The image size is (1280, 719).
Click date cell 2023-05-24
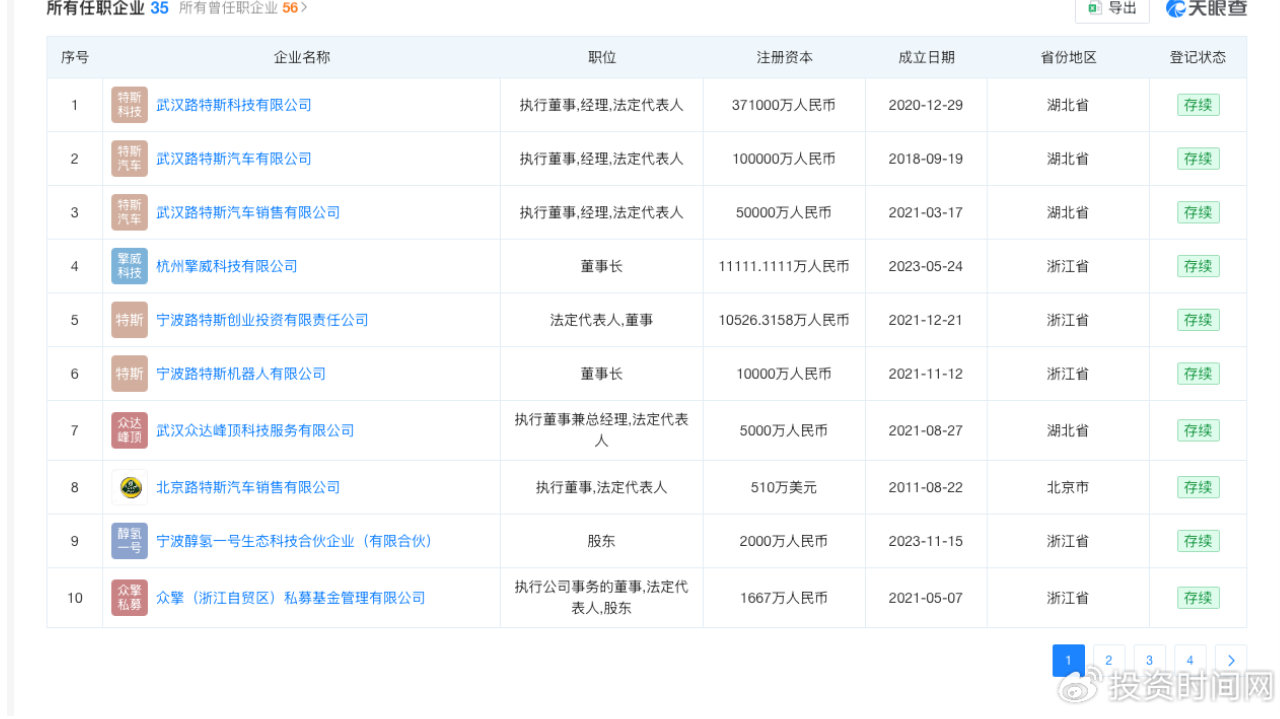pos(926,266)
